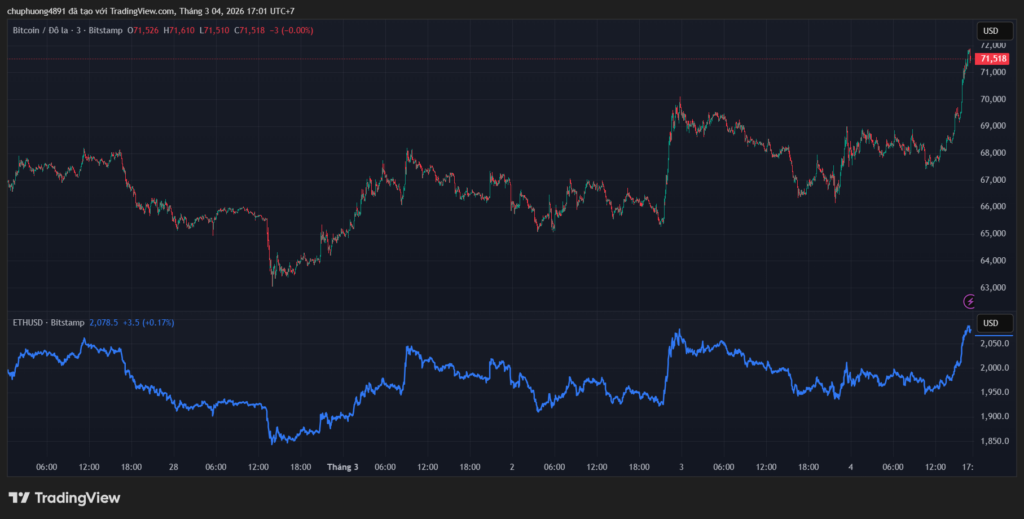1024x519 pixels.
Task: Select the ETHUSD Bitstamp legend title
Action: point(47,323)
